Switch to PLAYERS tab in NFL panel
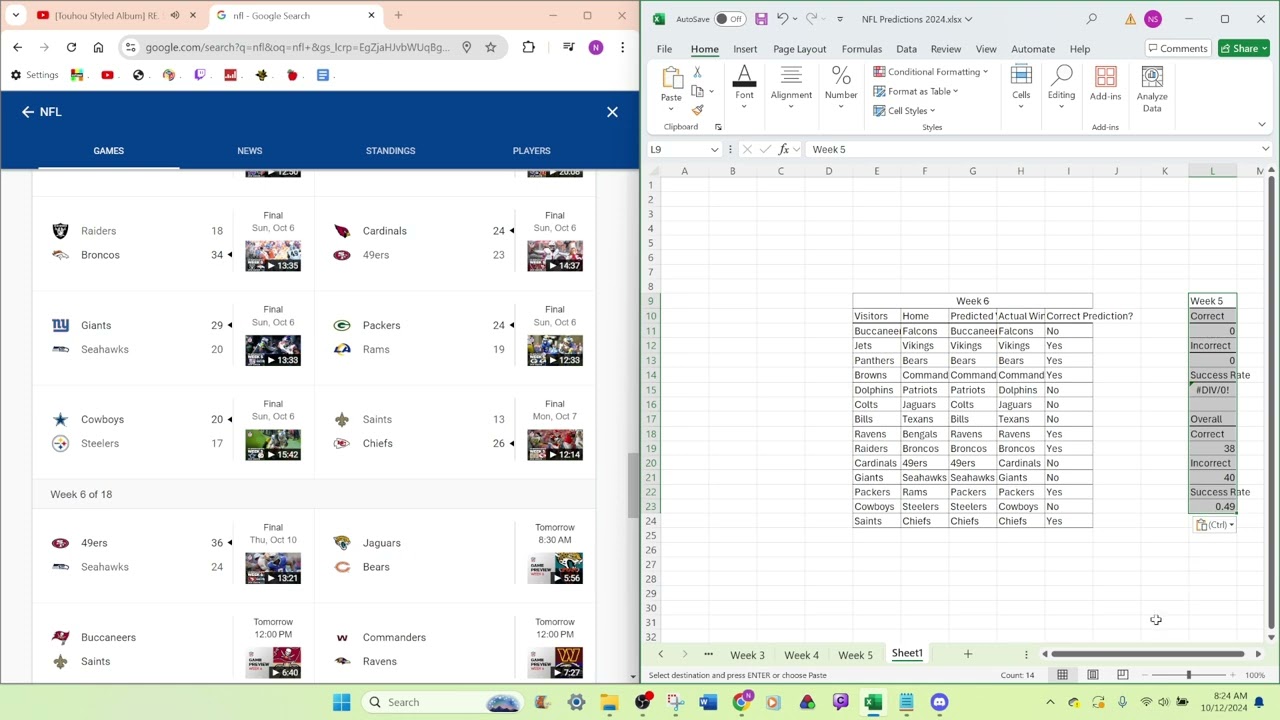1280x720 pixels. click(x=531, y=151)
